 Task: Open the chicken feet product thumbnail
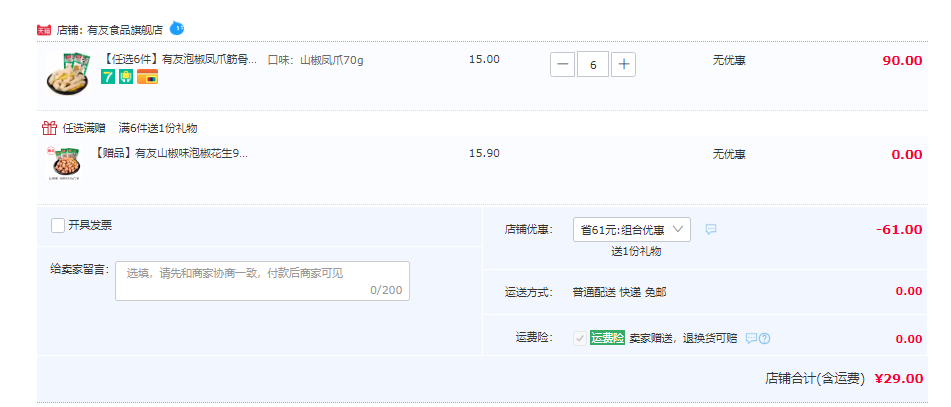[x=68, y=73]
